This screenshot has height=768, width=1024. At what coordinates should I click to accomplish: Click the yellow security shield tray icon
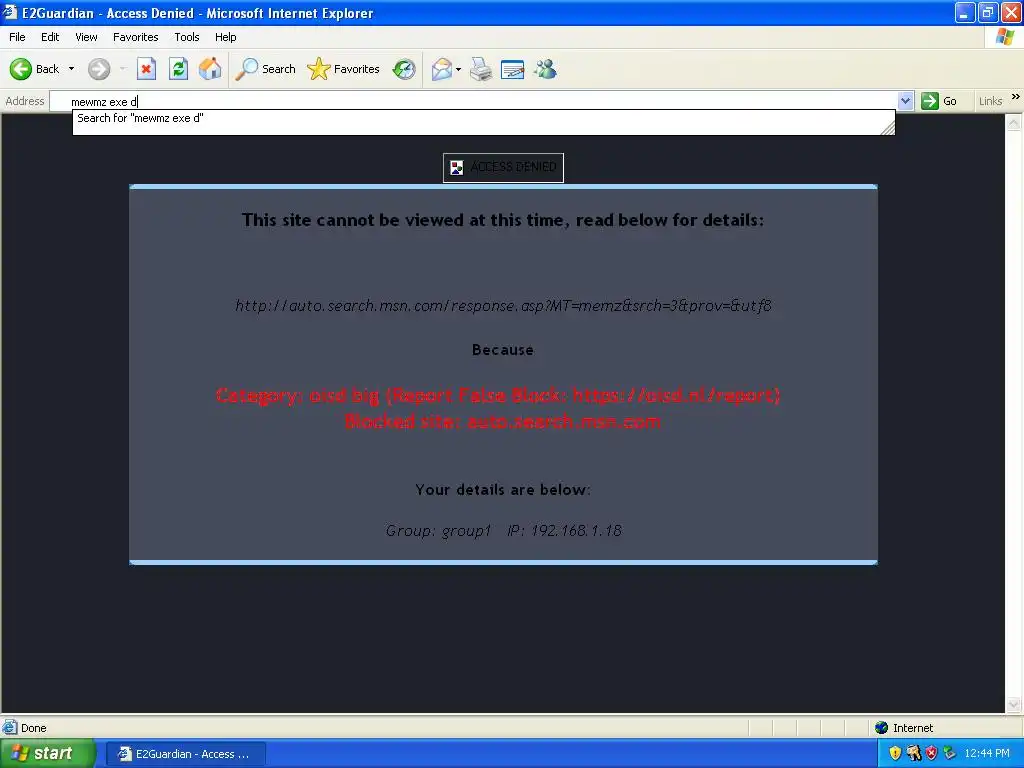click(895, 754)
